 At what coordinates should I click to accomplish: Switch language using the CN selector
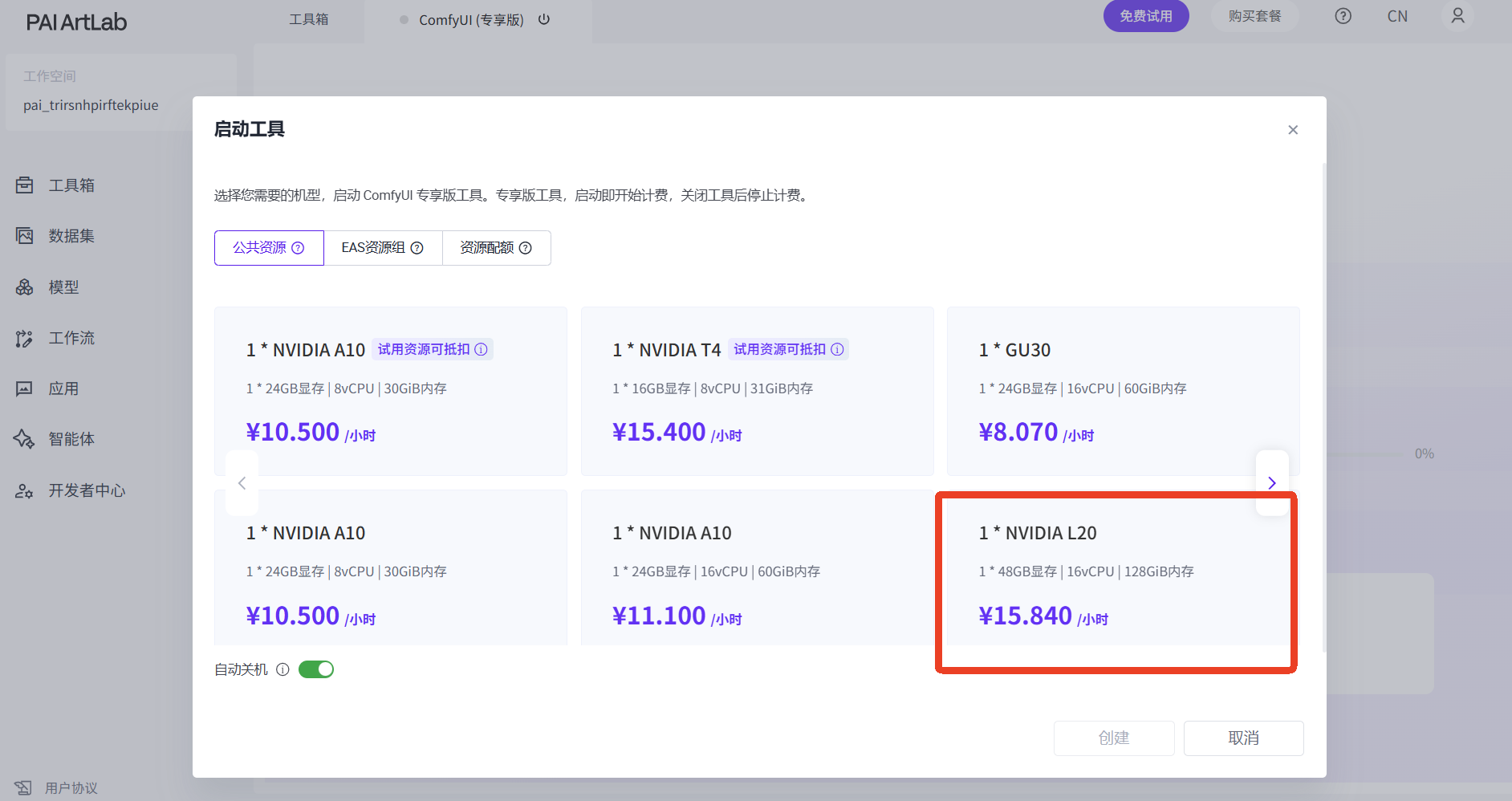pos(1397,16)
